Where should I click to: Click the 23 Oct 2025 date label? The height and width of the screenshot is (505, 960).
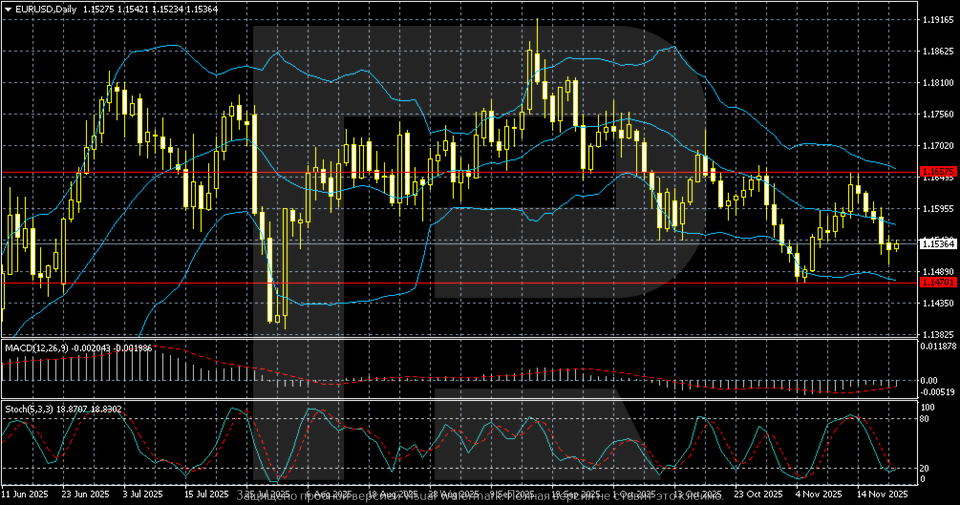pos(759,494)
